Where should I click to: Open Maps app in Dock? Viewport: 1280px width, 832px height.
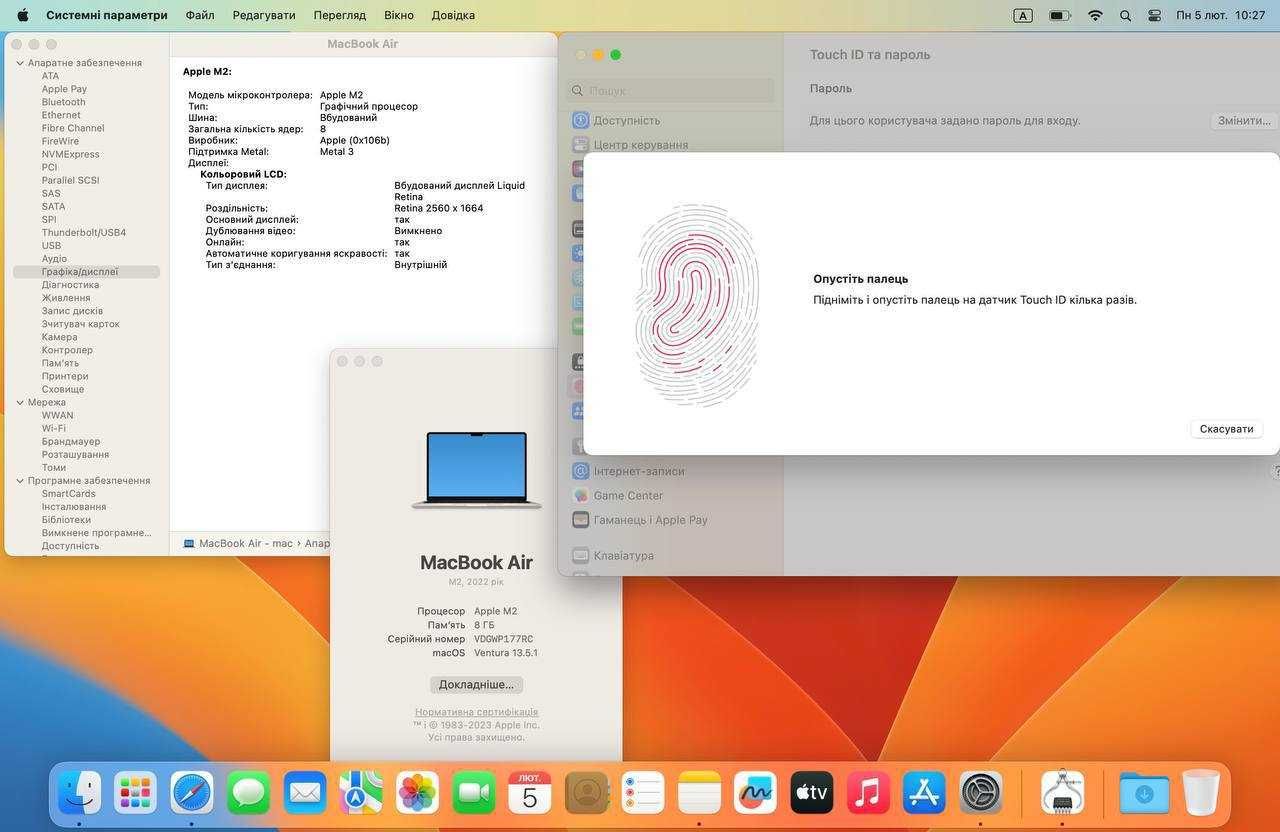pyautogui.click(x=361, y=793)
